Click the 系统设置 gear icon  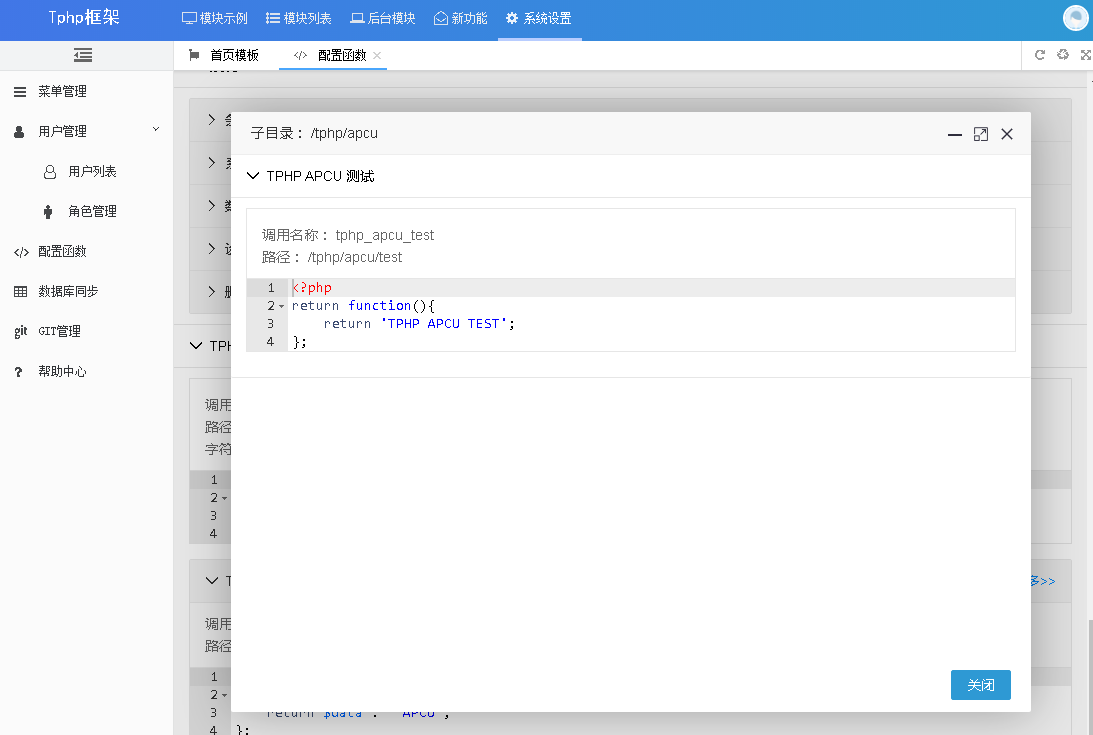512,18
